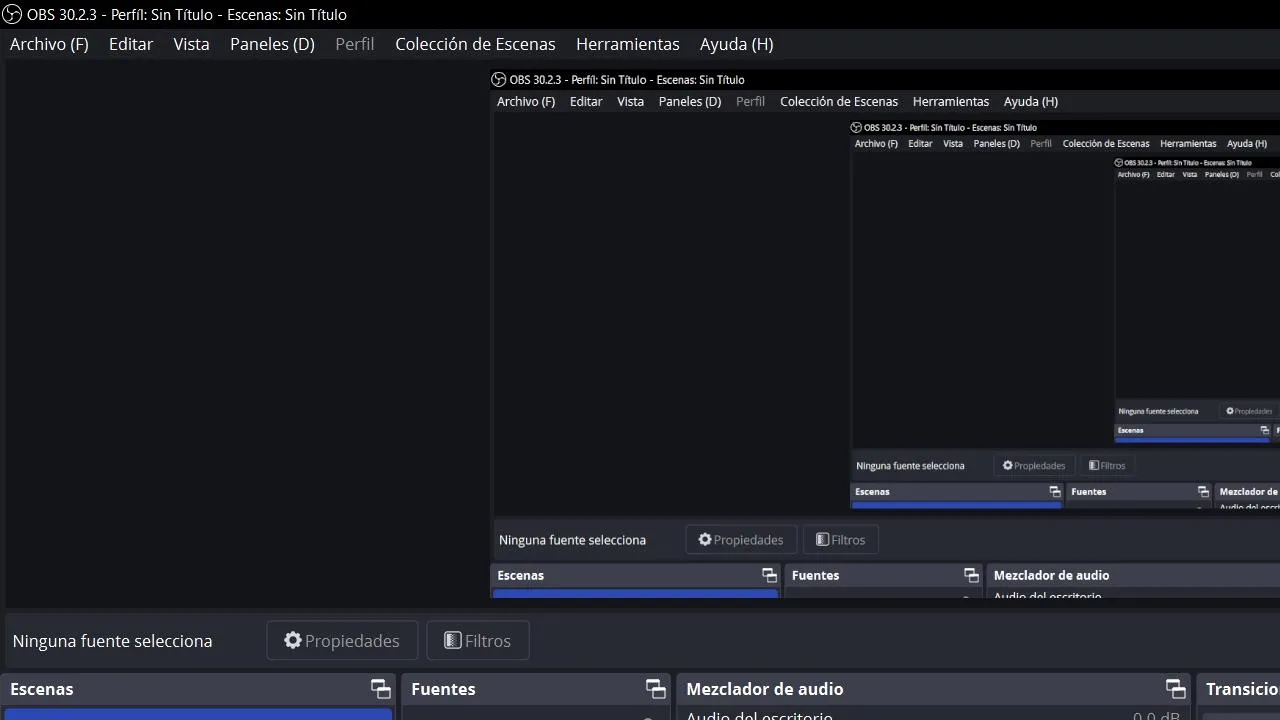This screenshot has height=720, width=1280.
Task: Click Filtros button inside the preview's mirrored window
Action: (841, 540)
